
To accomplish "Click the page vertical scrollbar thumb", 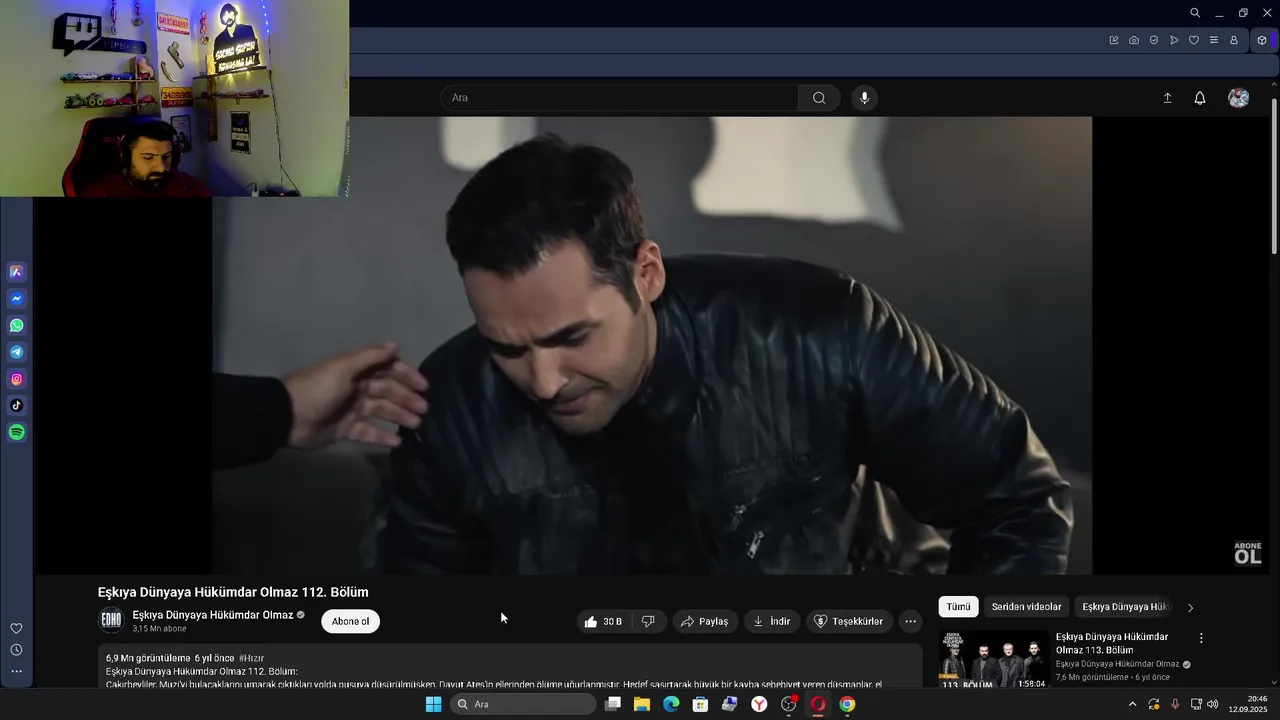I will click(x=1274, y=175).
